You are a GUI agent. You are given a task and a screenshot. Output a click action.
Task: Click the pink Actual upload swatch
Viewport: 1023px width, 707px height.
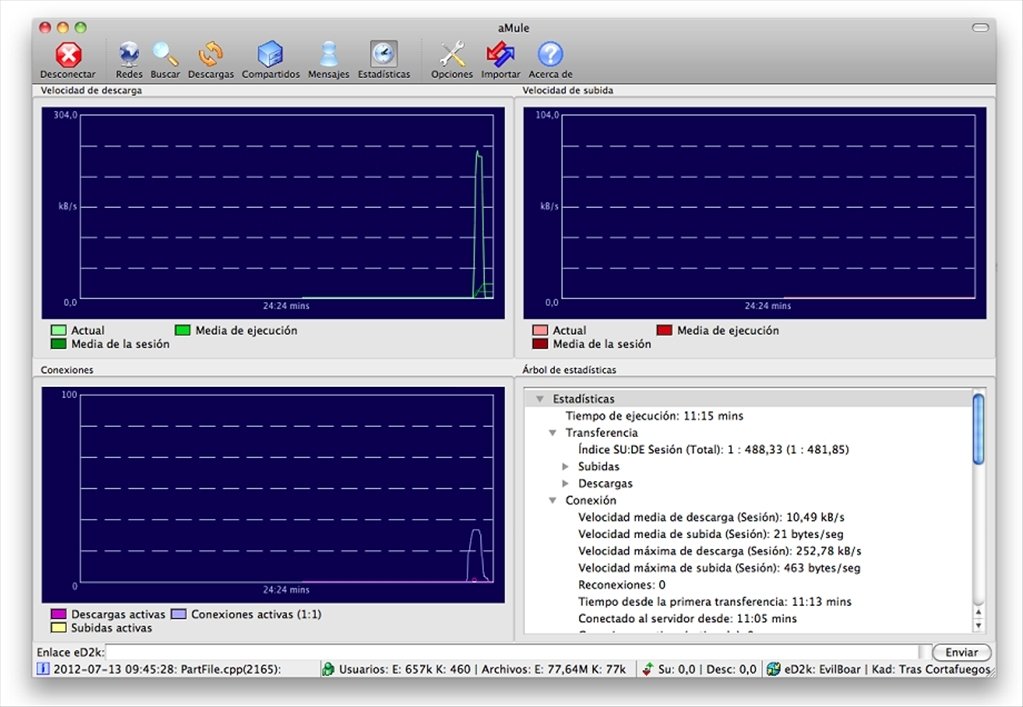click(540, 330)
